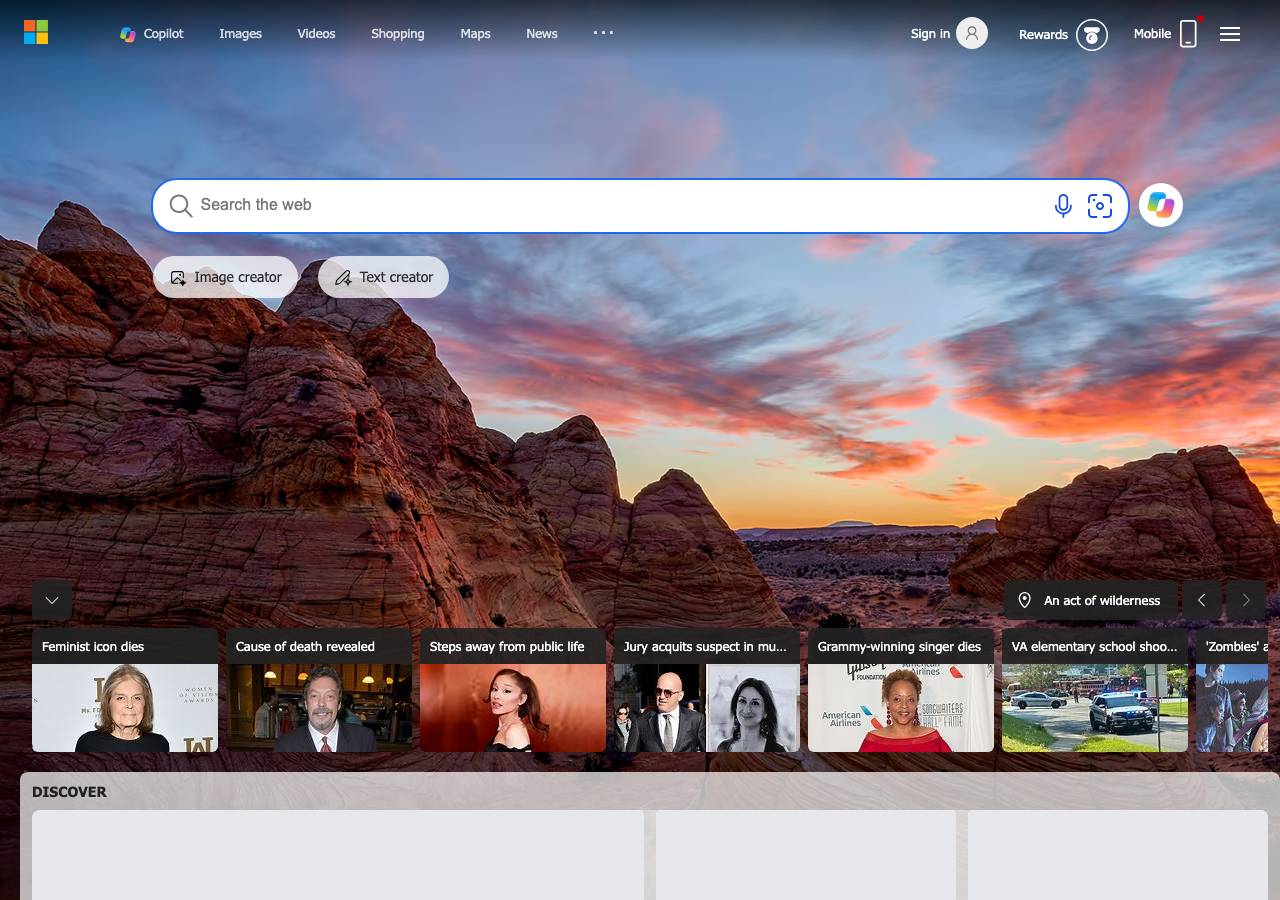
Task: Collapse the news carousel with chevron
Action: click(52, 600)
